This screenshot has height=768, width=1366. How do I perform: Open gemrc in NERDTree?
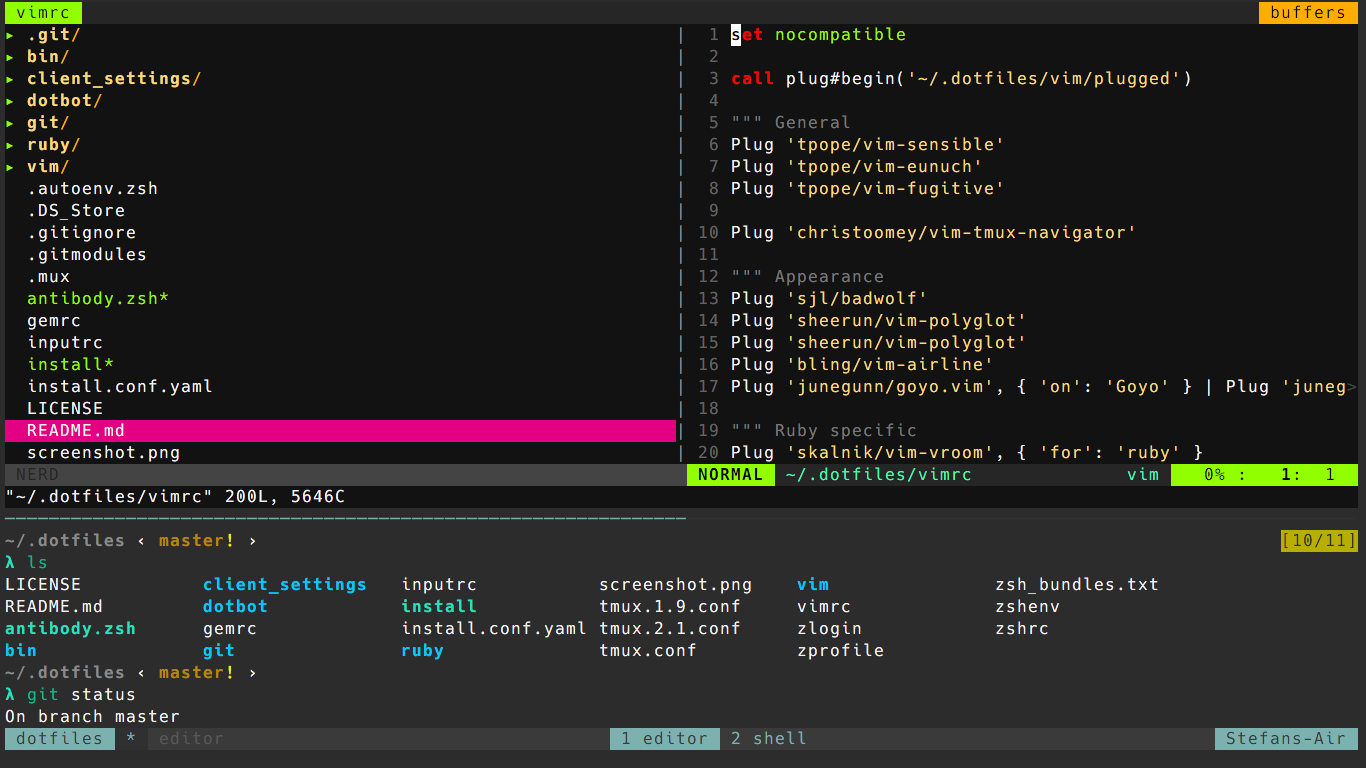point(54,321)
